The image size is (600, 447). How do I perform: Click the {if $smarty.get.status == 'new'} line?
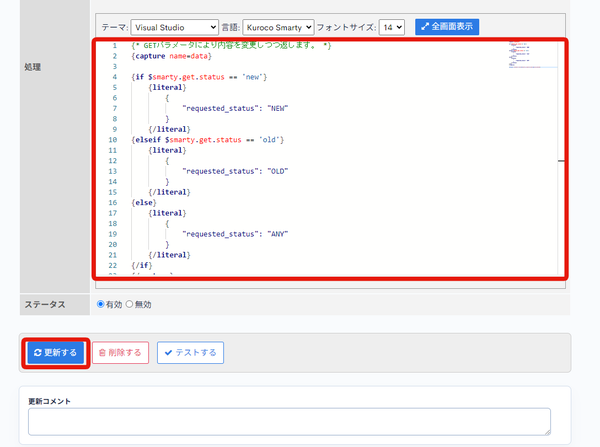coord(199,77)
